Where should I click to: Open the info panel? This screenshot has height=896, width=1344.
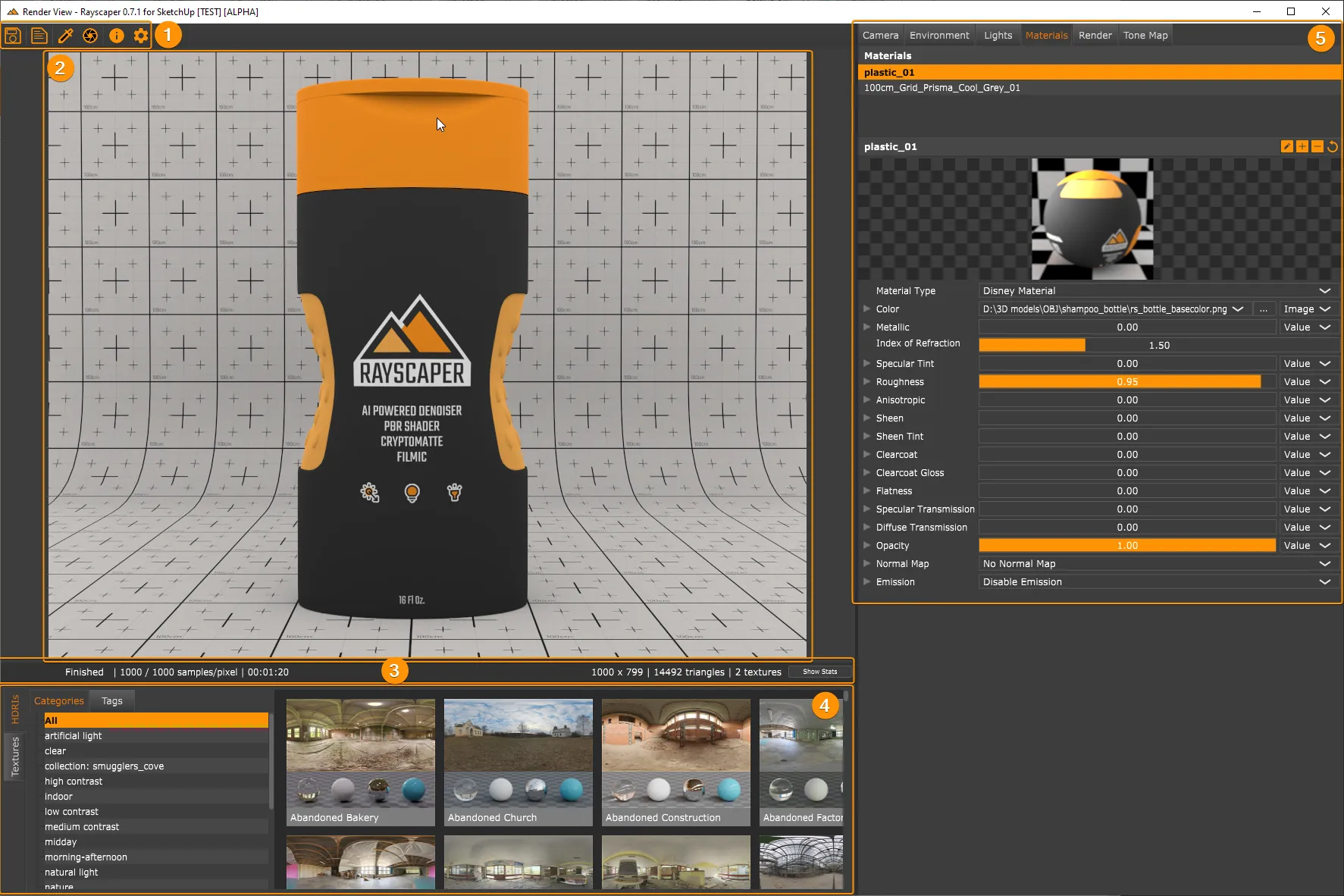click(116, 35)
